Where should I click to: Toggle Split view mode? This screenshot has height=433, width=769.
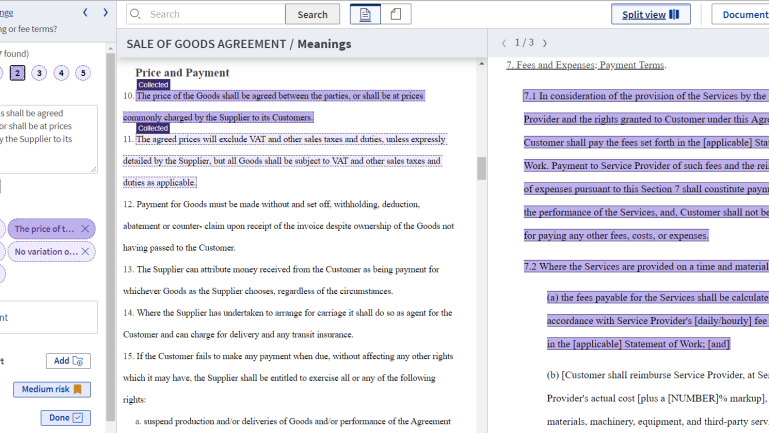(x=650, y=14)
